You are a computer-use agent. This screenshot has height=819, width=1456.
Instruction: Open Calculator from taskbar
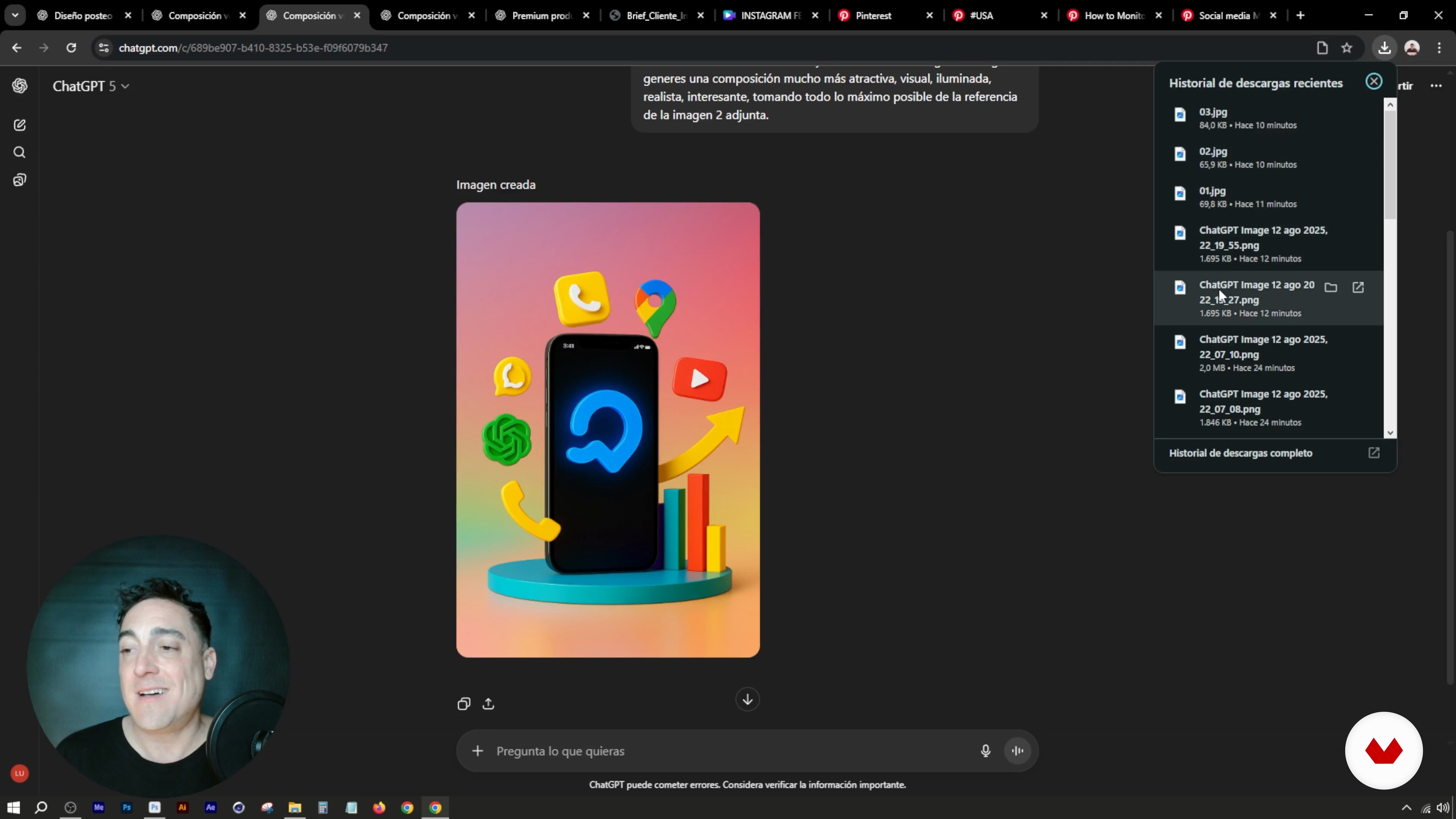click(x=323, y=808)
